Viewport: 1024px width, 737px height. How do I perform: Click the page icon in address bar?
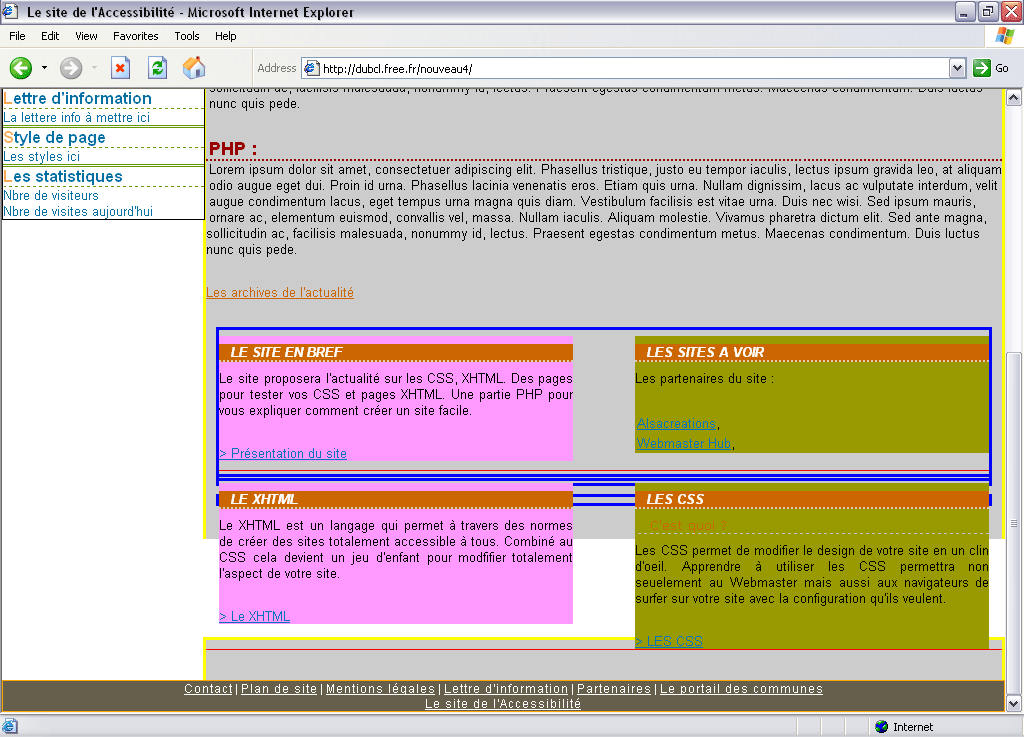(x=312, y=68)
